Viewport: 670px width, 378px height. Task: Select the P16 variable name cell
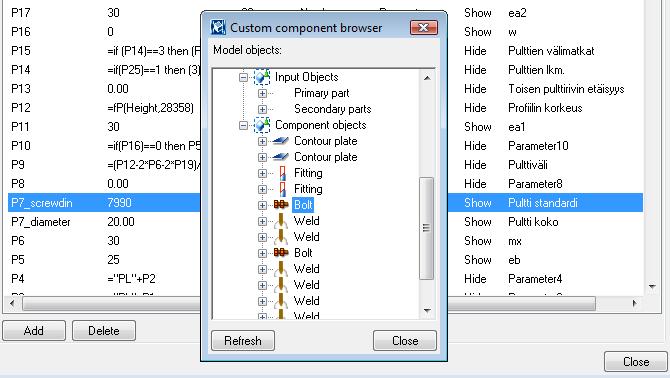tap(21, 32)
